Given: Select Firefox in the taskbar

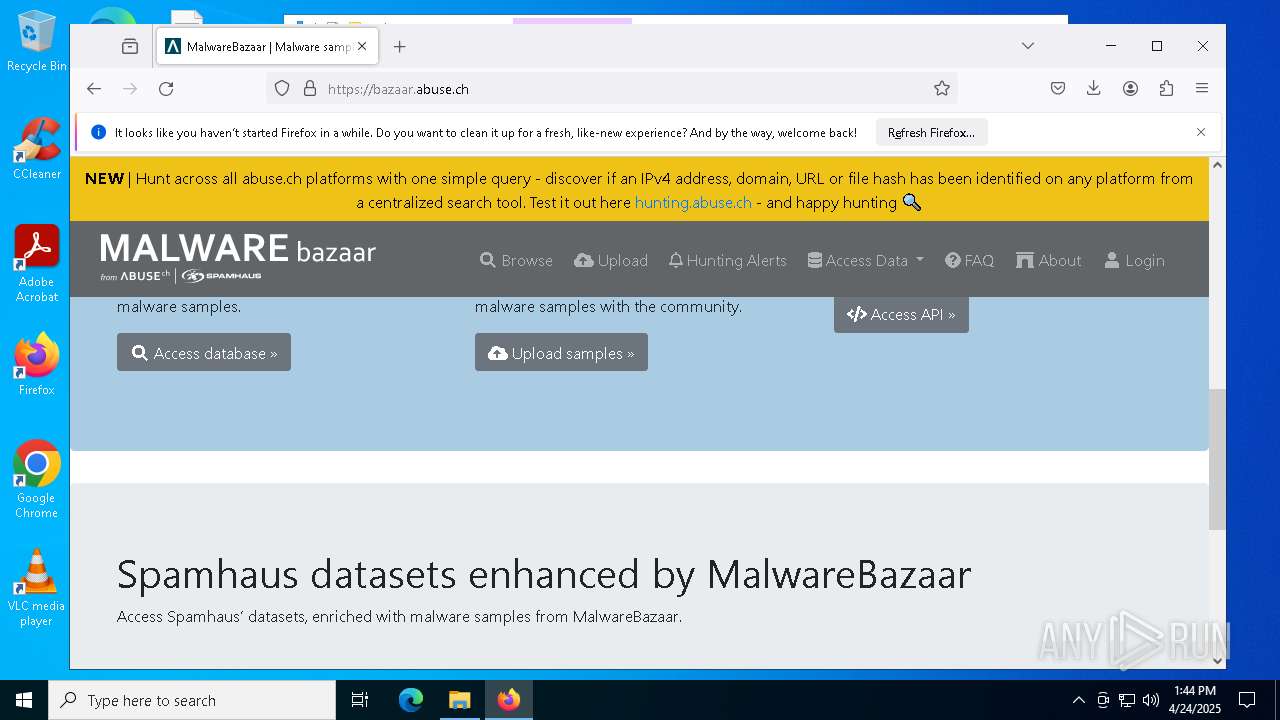Looking at the screenshot, I should [509, 700].
